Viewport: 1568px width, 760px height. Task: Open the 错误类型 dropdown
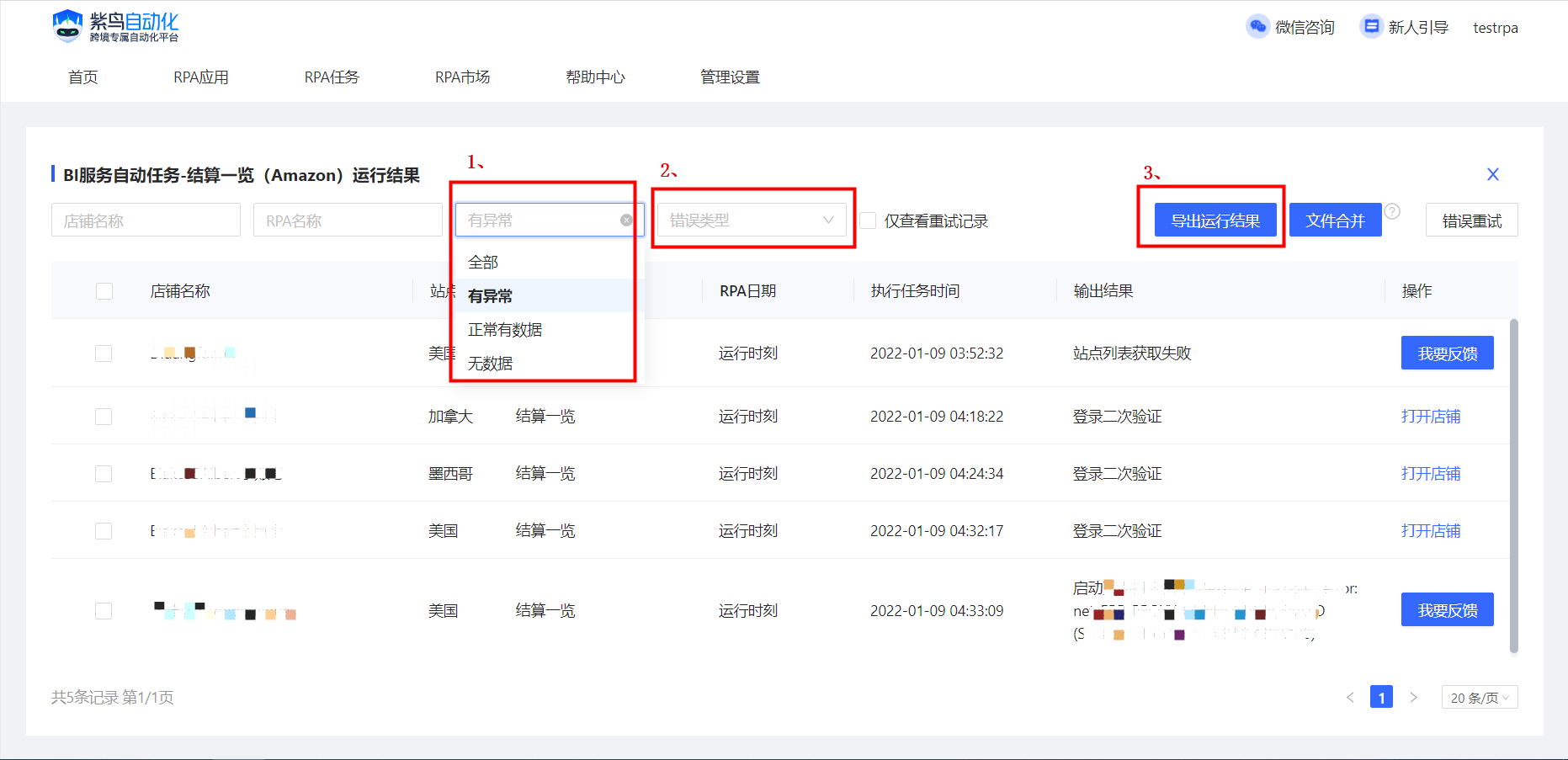[752, 221]
